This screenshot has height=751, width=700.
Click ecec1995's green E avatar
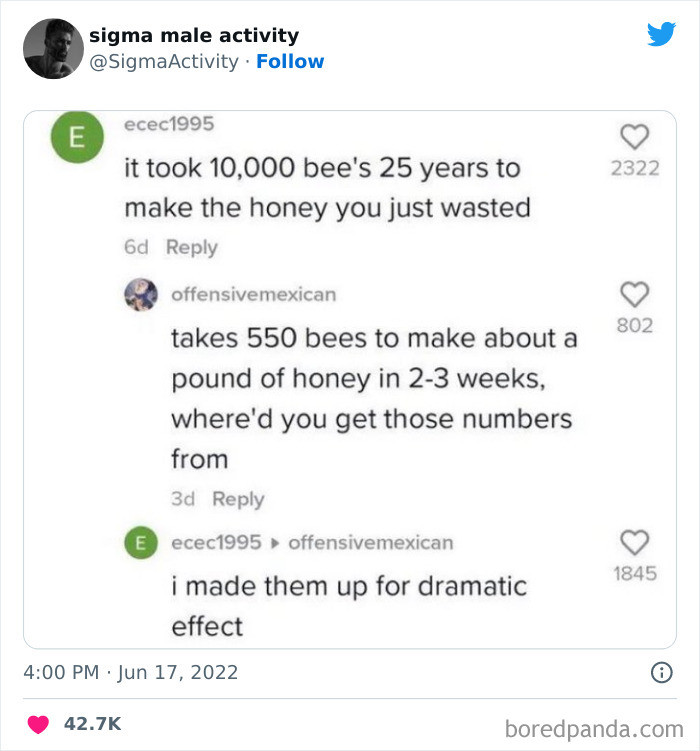(75, 141)
